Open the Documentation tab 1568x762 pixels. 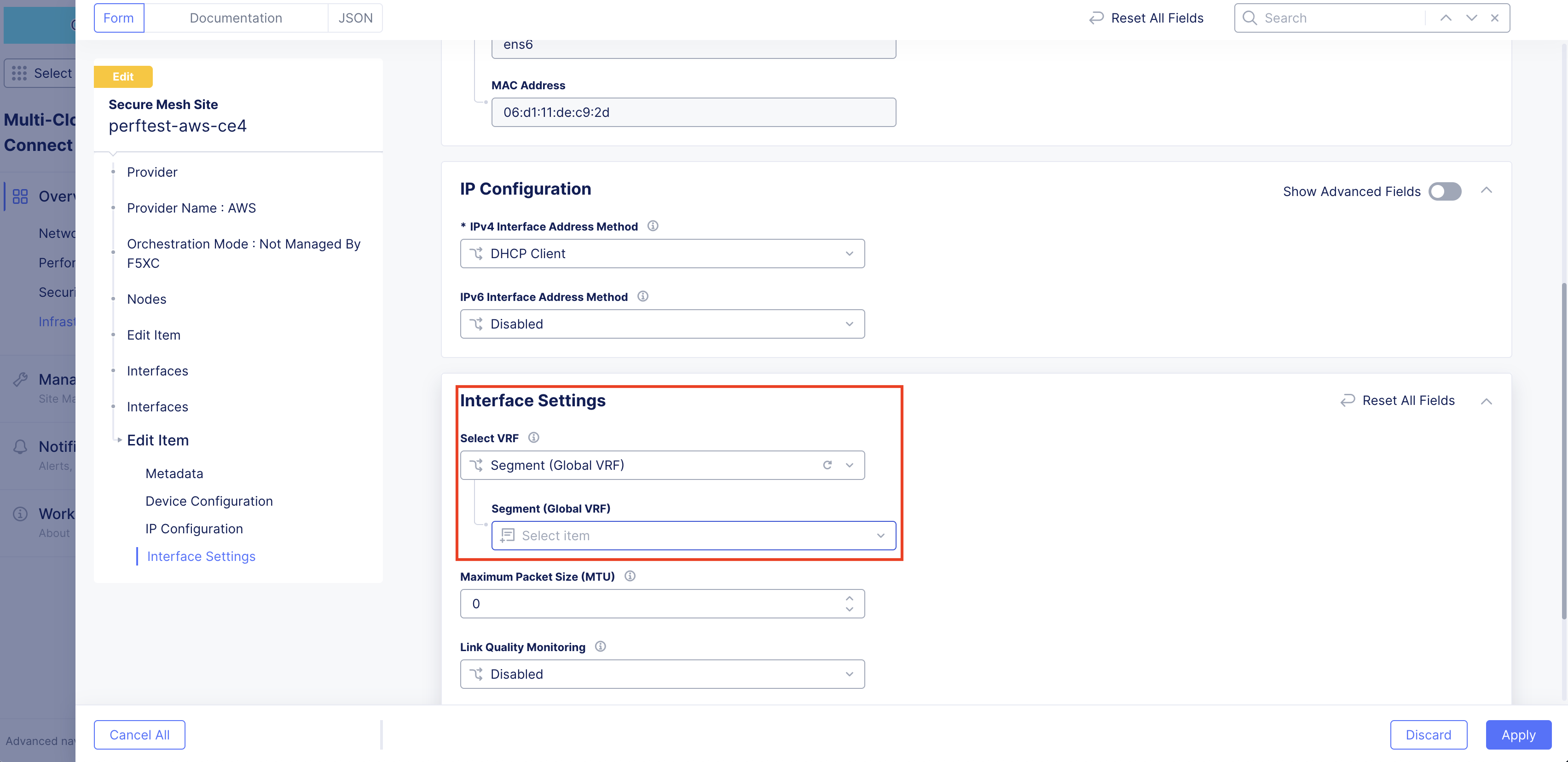pos(236,17)
